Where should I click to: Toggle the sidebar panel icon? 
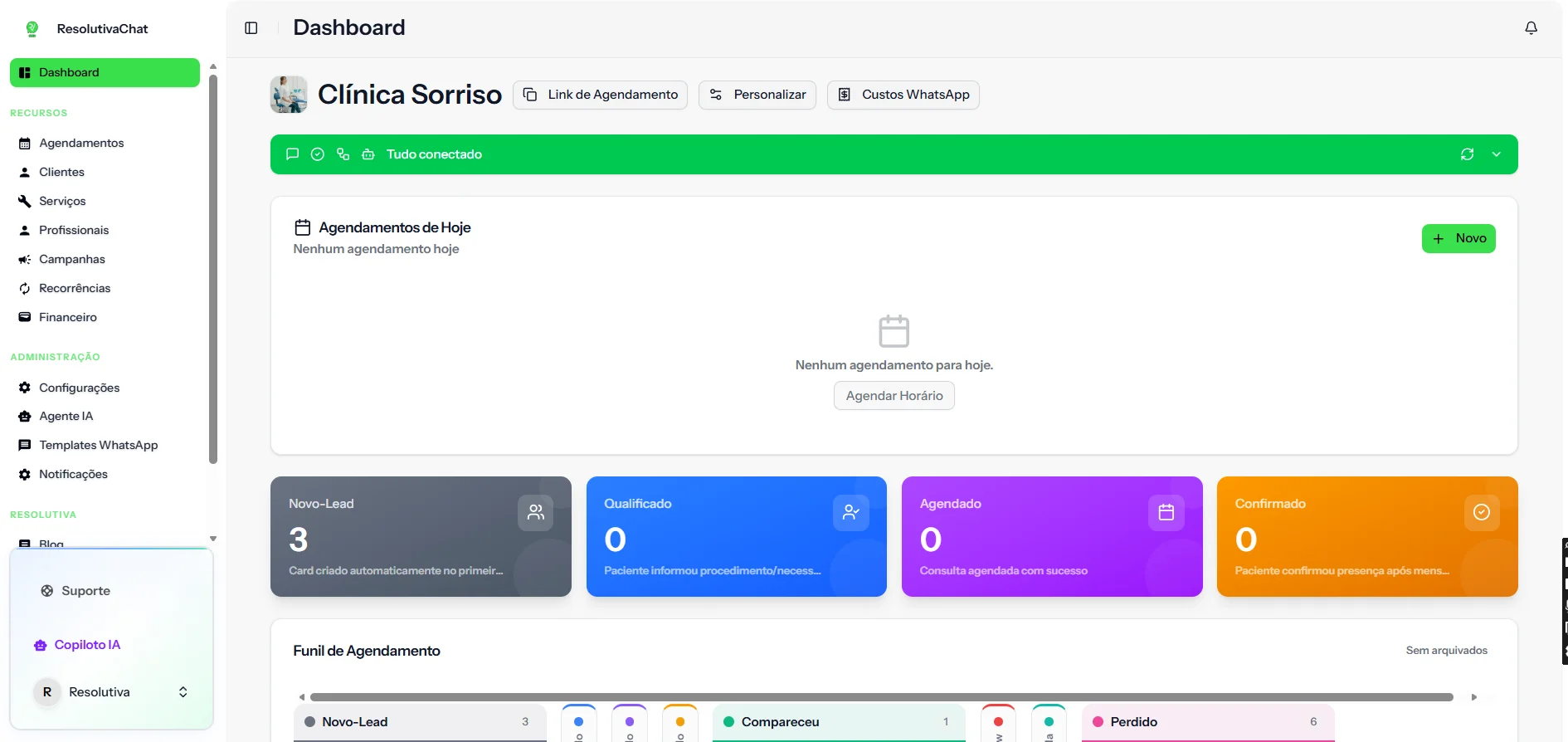pos(251,28)
